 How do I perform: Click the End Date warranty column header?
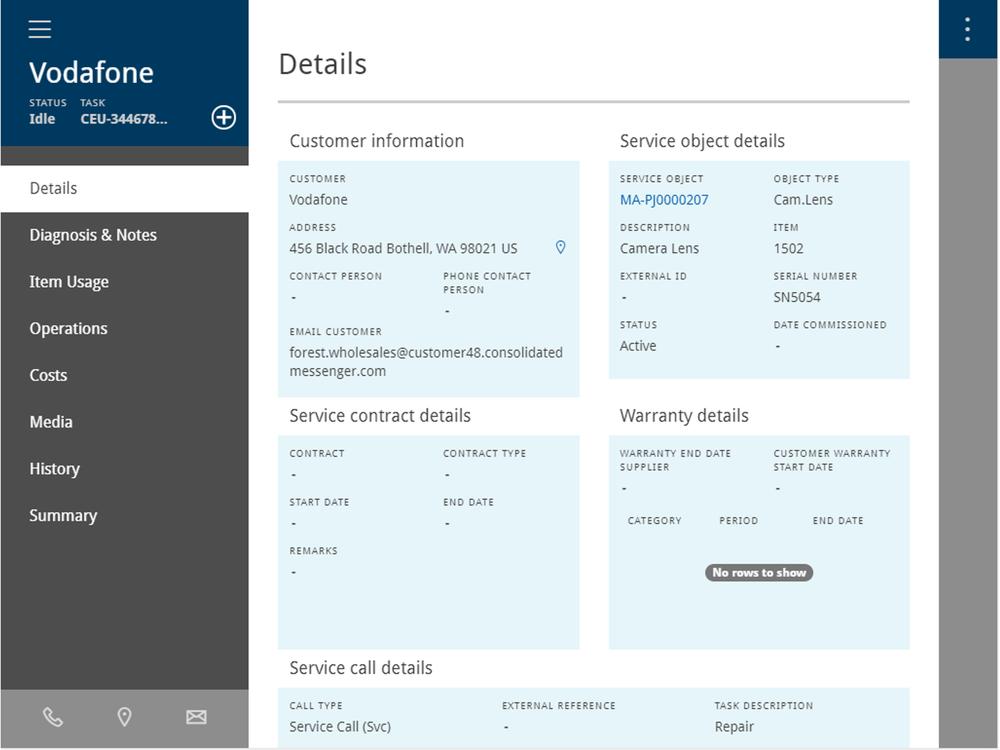[837, 521]
